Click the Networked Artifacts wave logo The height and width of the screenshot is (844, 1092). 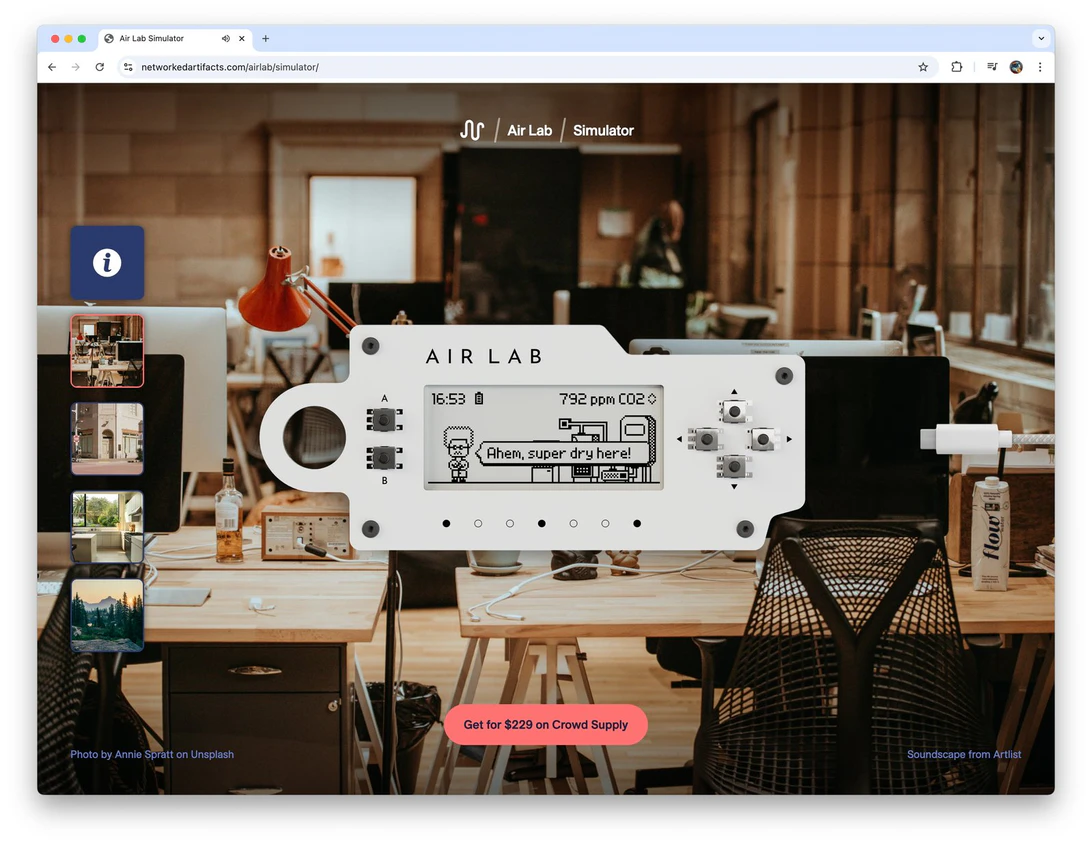pos(471,130)
